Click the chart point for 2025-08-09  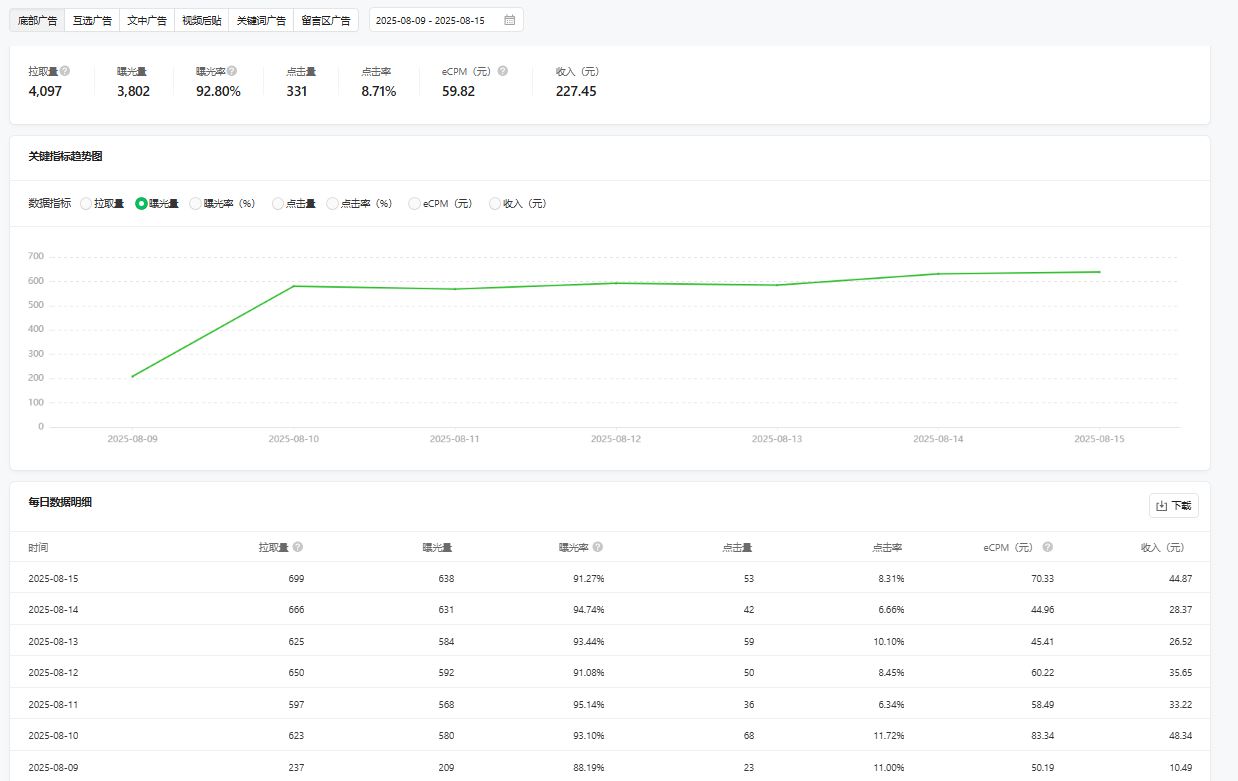click(133, 377)
